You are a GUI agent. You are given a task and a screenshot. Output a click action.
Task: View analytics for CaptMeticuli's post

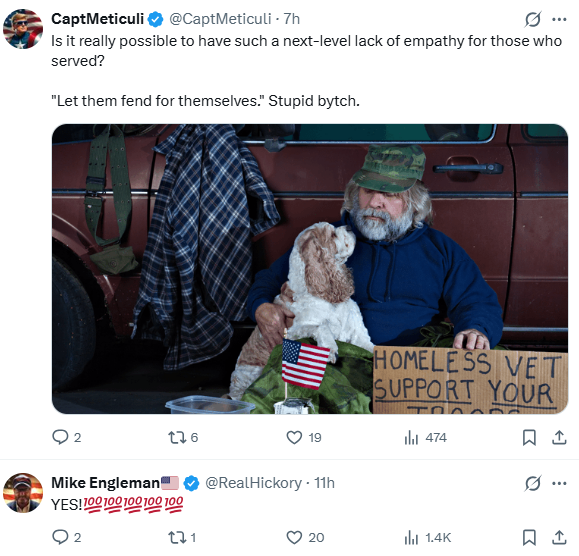pos(425,438)
